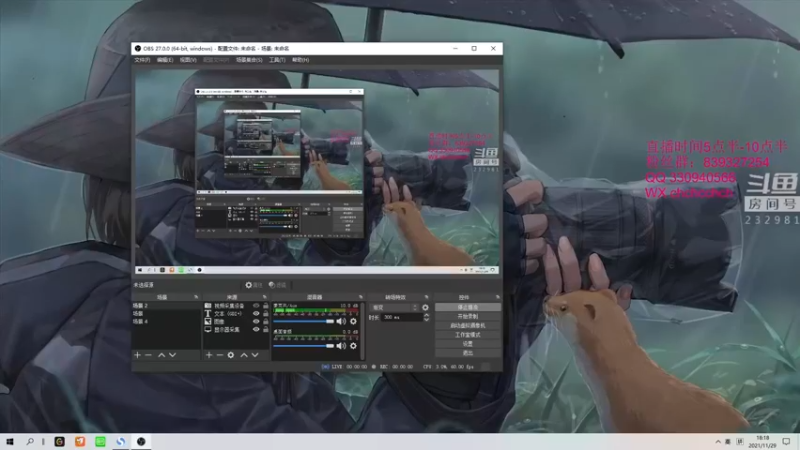
Task: Open the scene transition type dropdown
Action: point(394,308)
